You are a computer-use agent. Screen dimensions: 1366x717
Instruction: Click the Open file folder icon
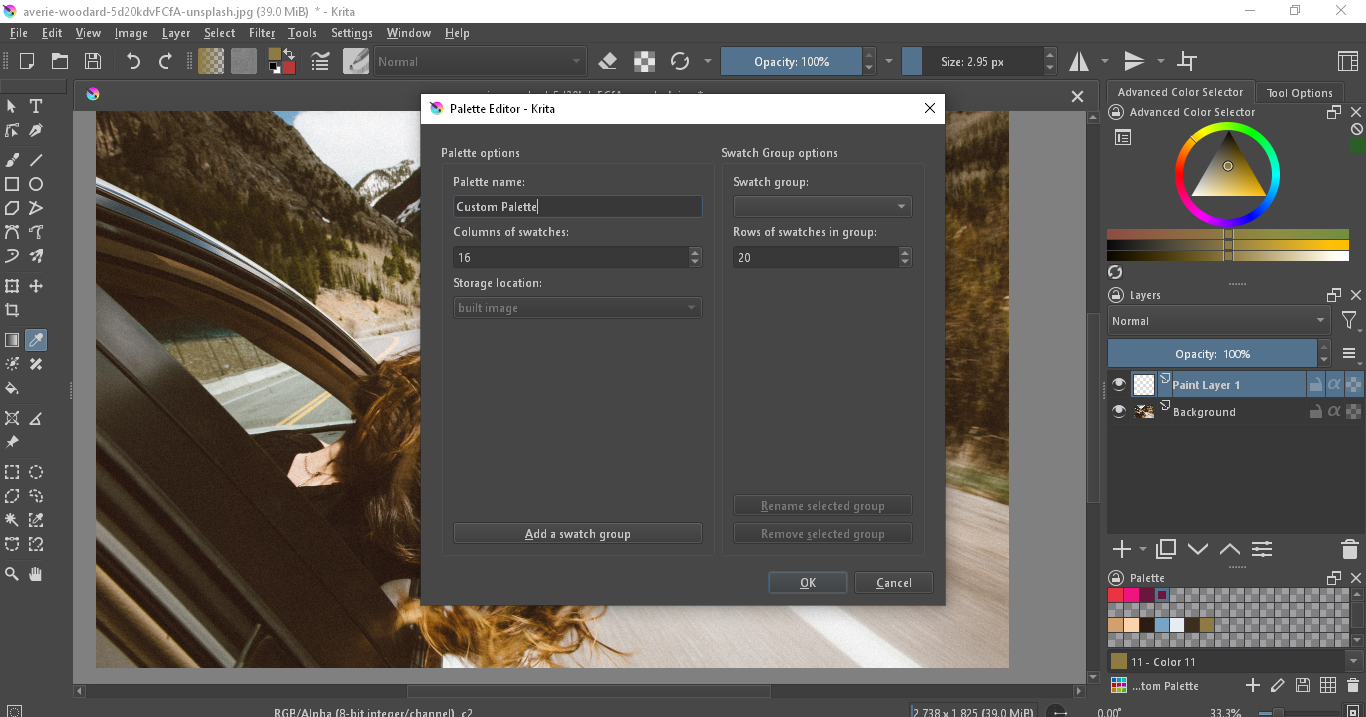pos(60,61)
